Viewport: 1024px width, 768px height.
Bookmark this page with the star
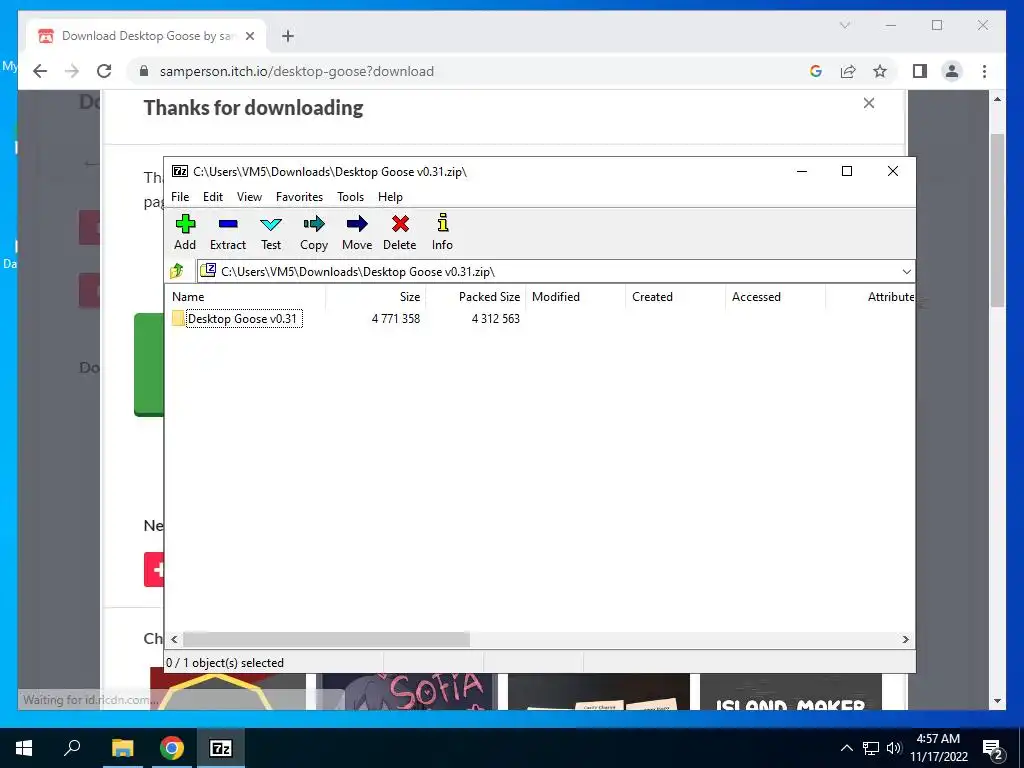point(880,71)
